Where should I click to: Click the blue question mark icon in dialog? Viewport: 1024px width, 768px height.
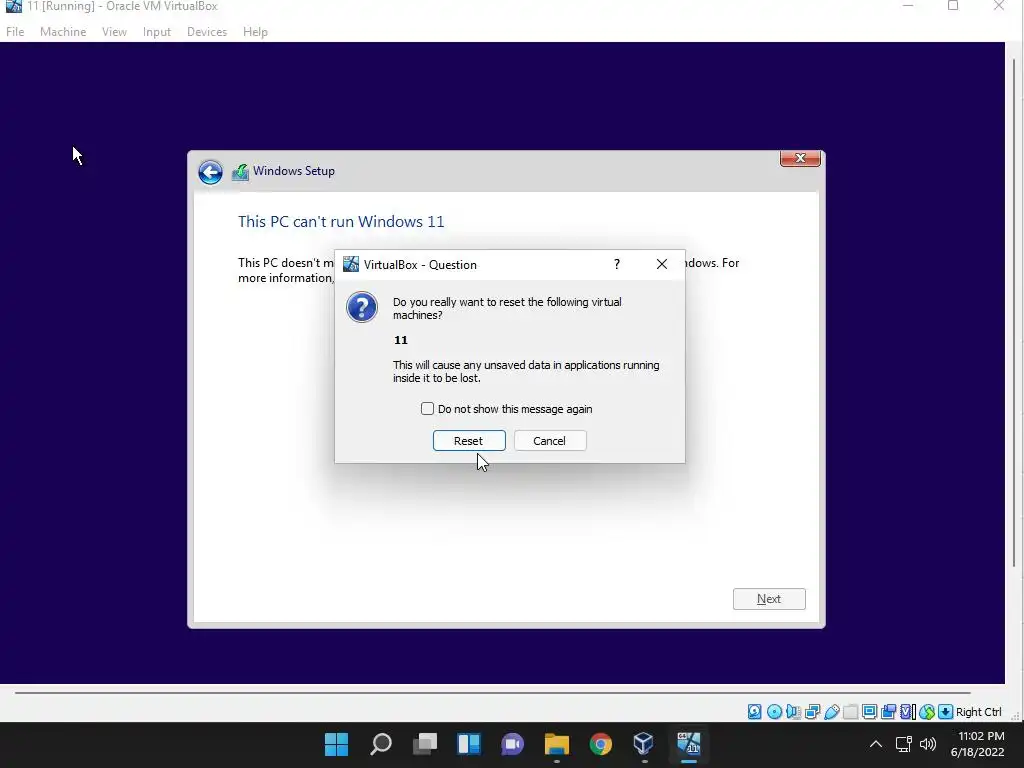tap(362, 307)
